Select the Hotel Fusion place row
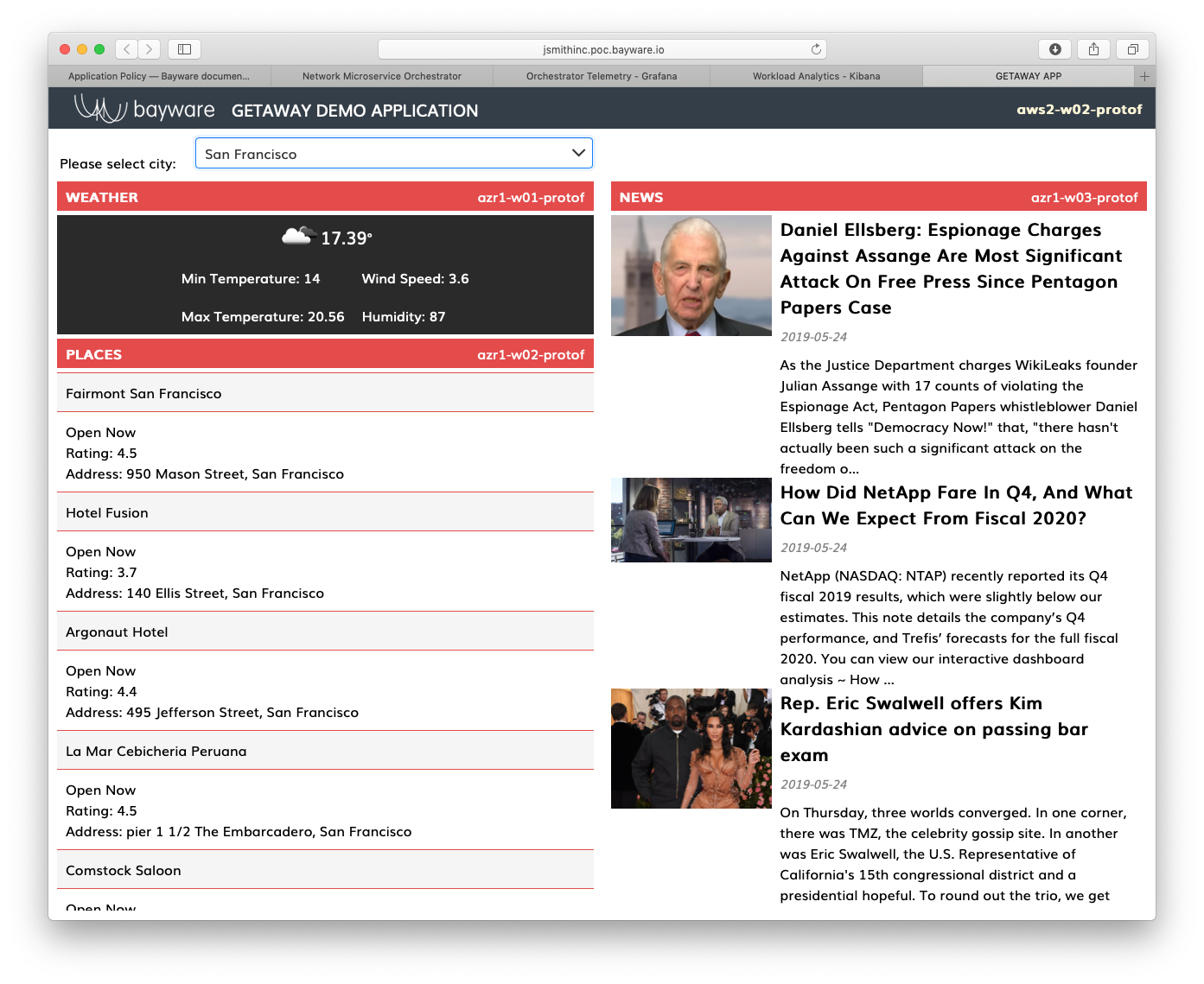This screenshot has width=1204, height=984. [325, 512]
